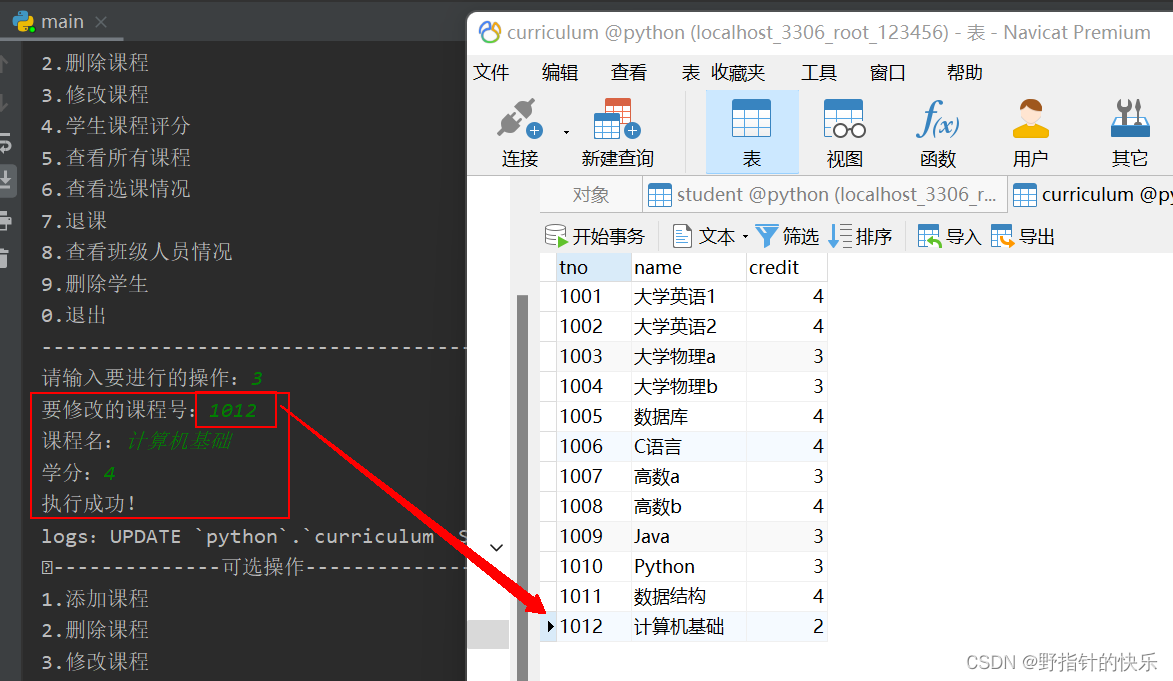Image resolution: width=1173 pixels, height=681 pixels.
Task: Switch to the curriculum @python tab
Action: (x=1091, y=195)
